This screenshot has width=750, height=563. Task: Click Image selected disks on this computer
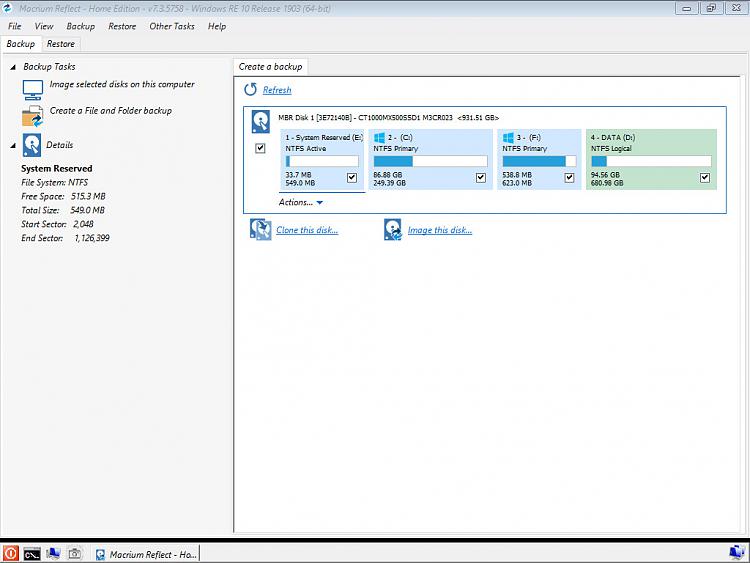(x=122, y=84)
